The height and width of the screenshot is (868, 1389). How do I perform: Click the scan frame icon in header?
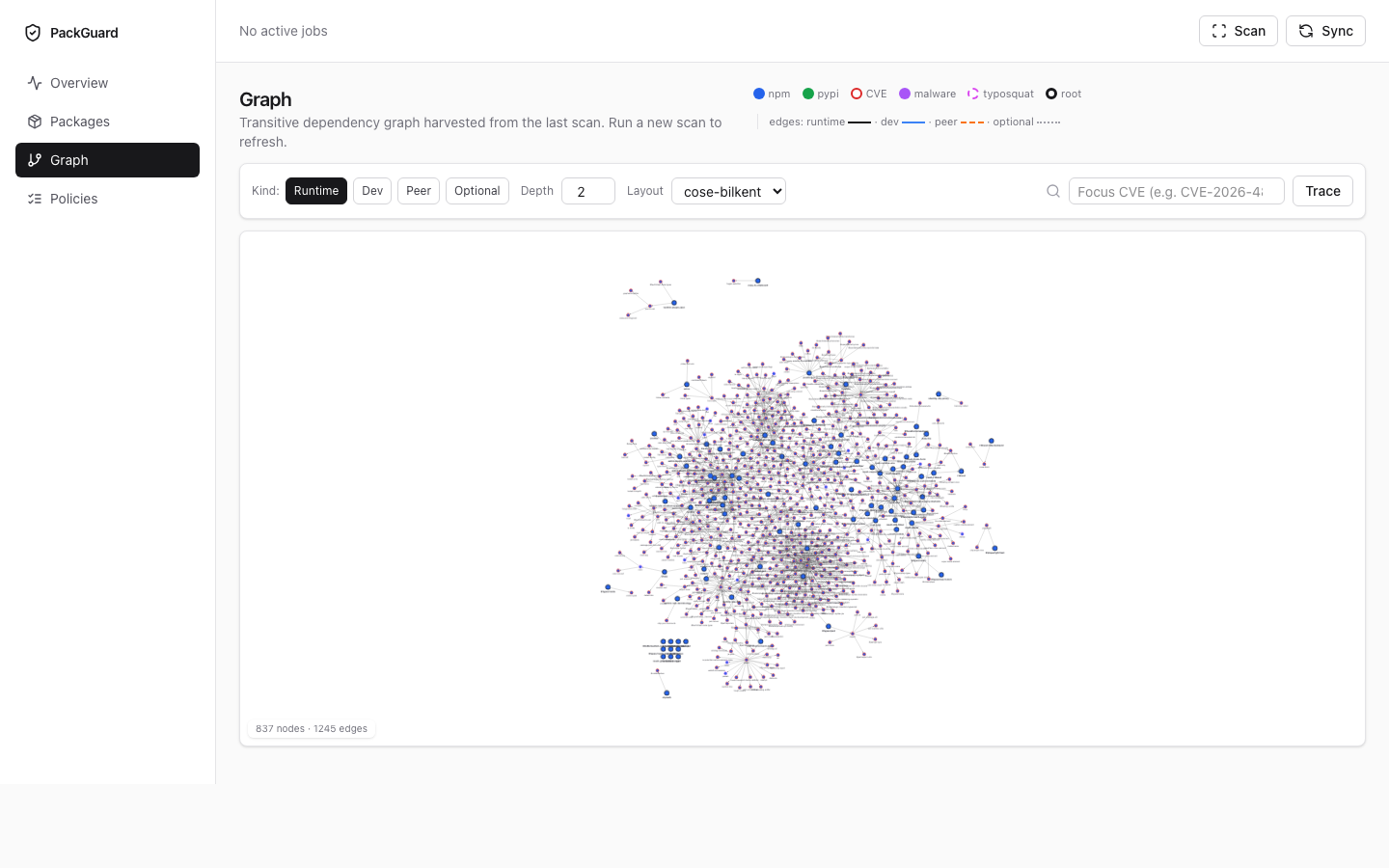click(x=1219, y=31)
